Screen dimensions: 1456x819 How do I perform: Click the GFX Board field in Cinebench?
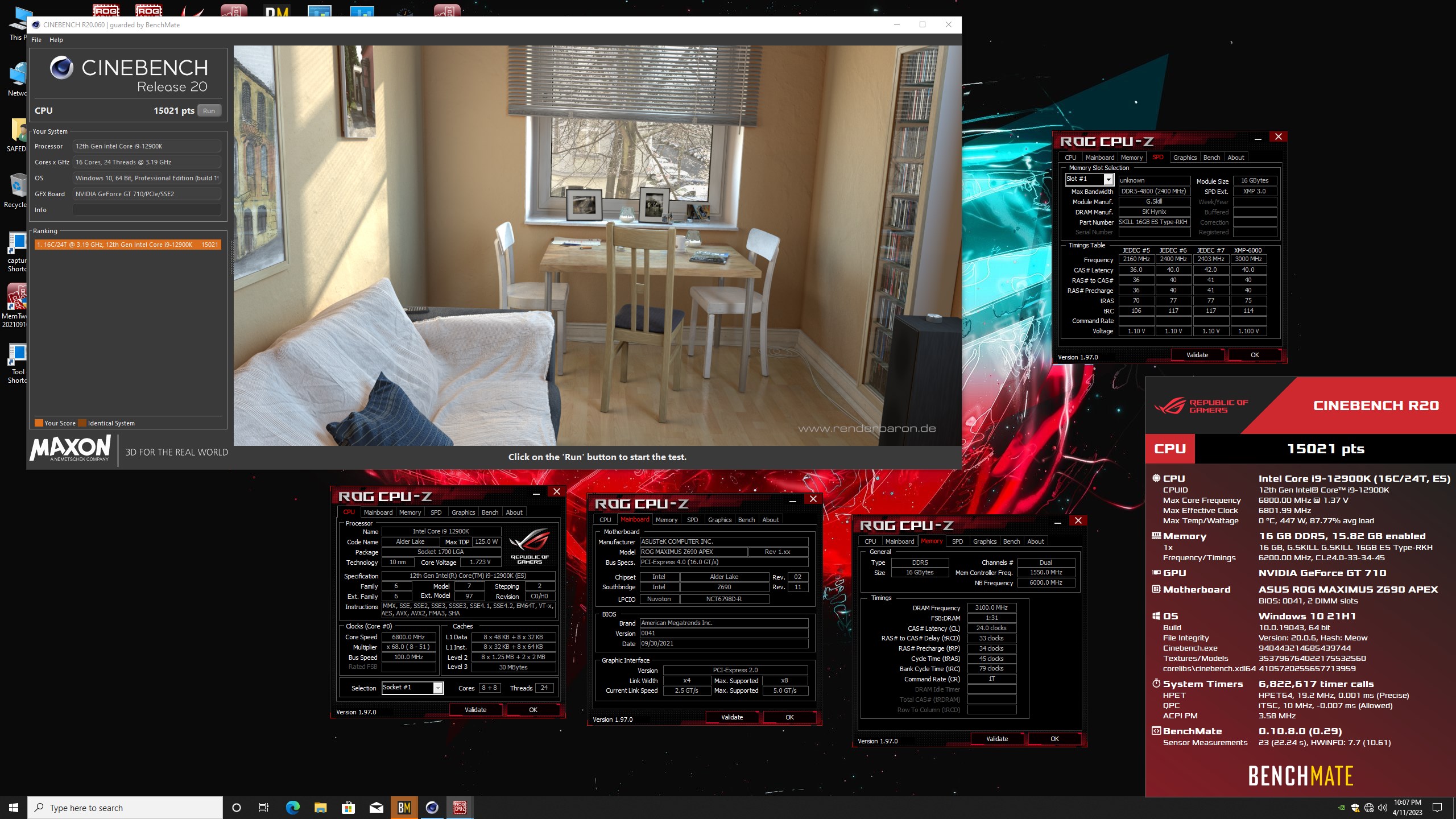[x=147, y=194]
